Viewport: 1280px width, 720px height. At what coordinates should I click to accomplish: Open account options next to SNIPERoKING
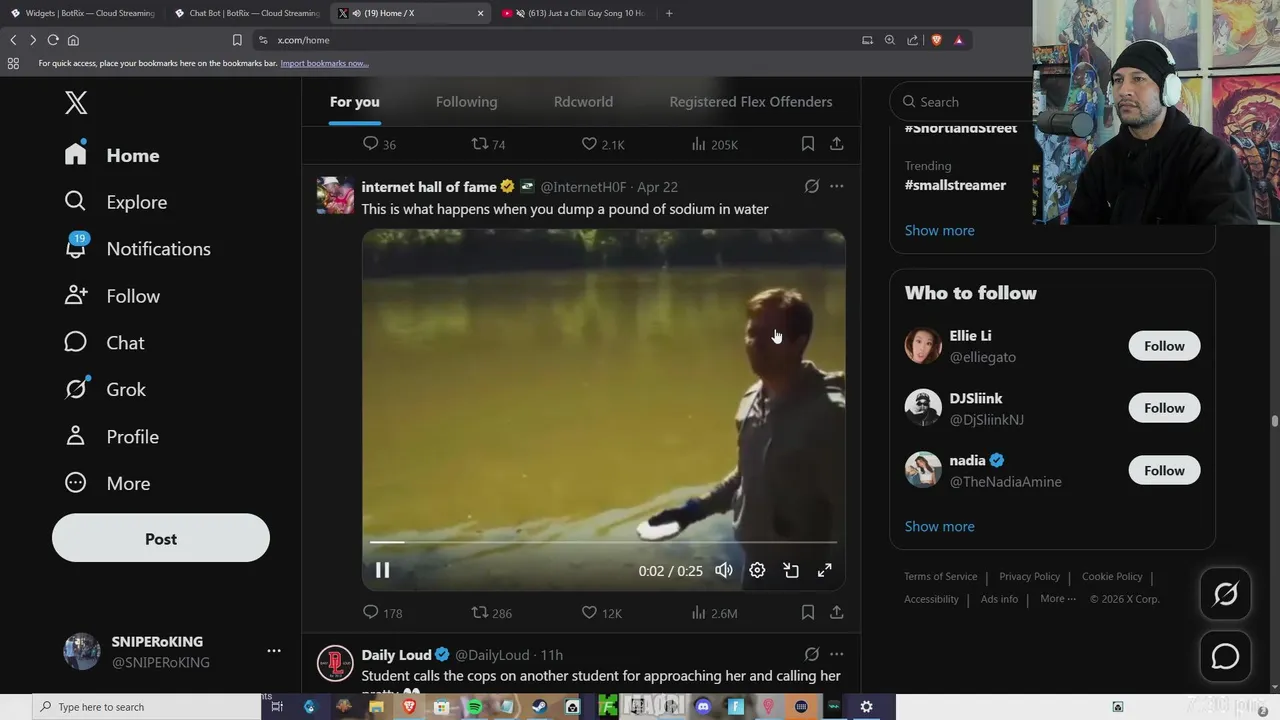click(273, 651)
